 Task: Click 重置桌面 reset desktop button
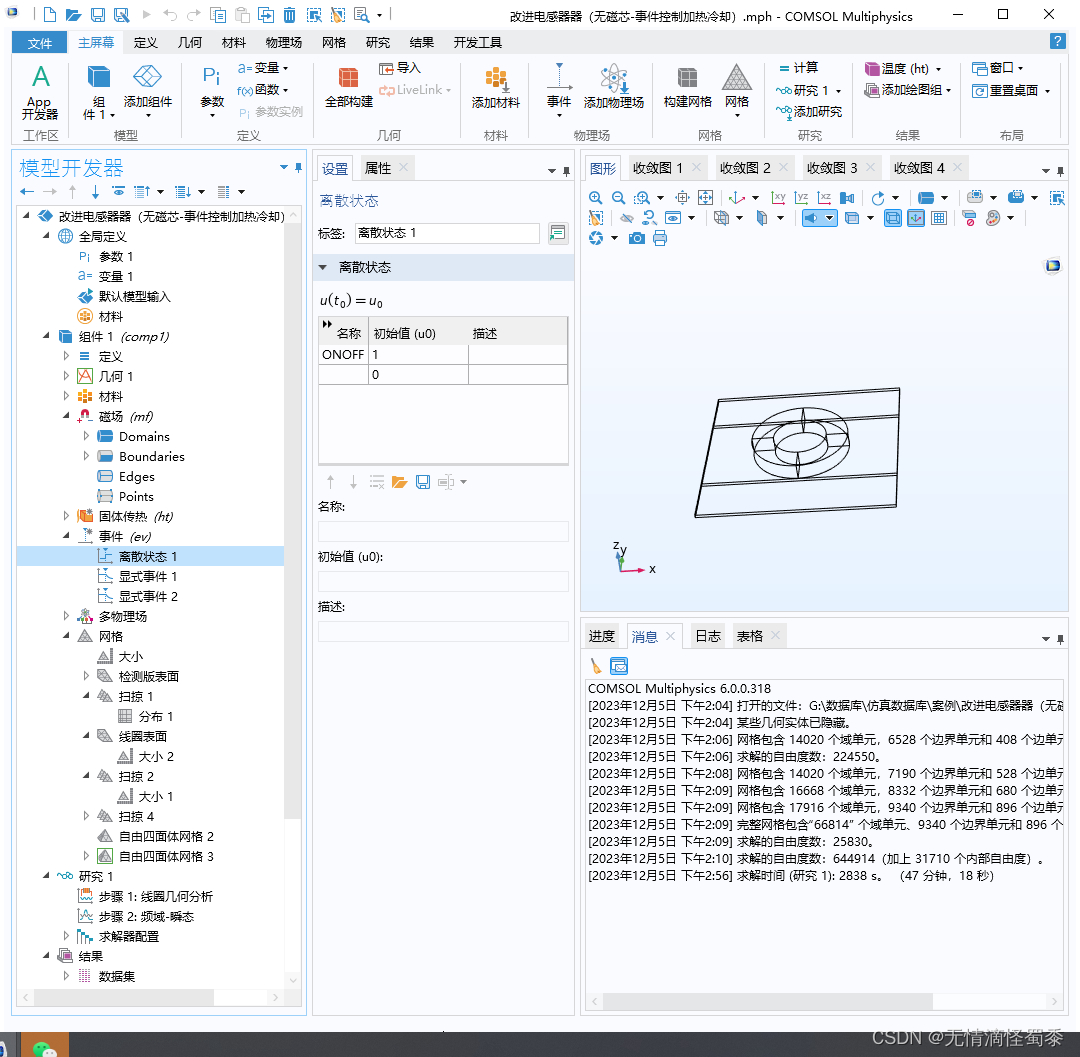point(1011,90)
